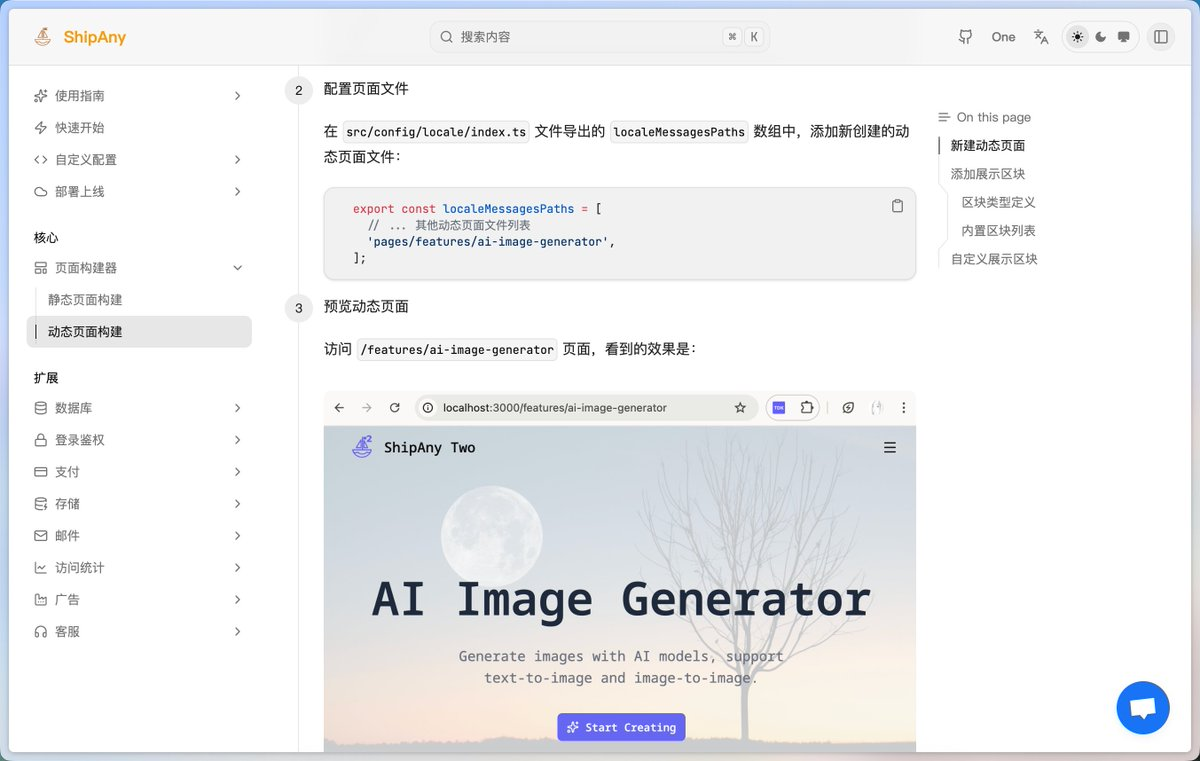This screenshot has height=761, width=1200.
Task: Switch to light theme sun toggle
Action: [1077, 37]
